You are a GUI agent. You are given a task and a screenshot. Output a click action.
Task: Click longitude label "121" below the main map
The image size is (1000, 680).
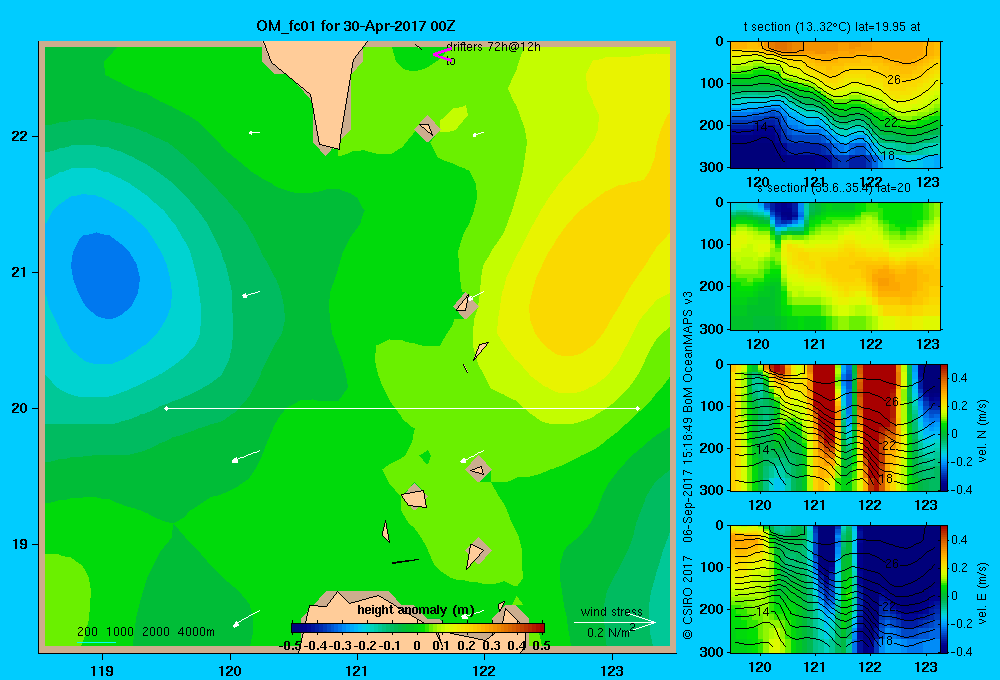coord(357,670)
